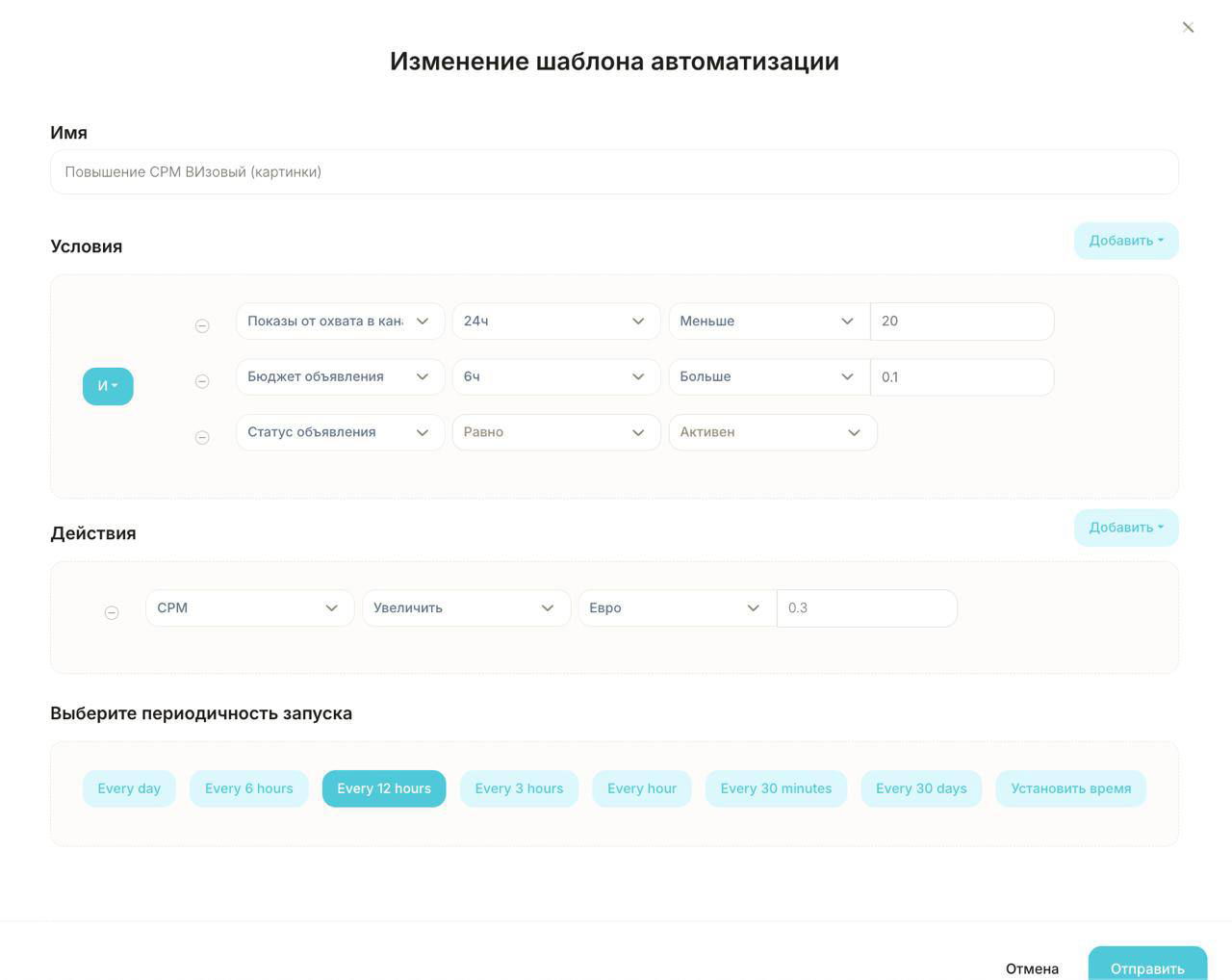Open the '24ч' time period dropdown

click(554, 321)
